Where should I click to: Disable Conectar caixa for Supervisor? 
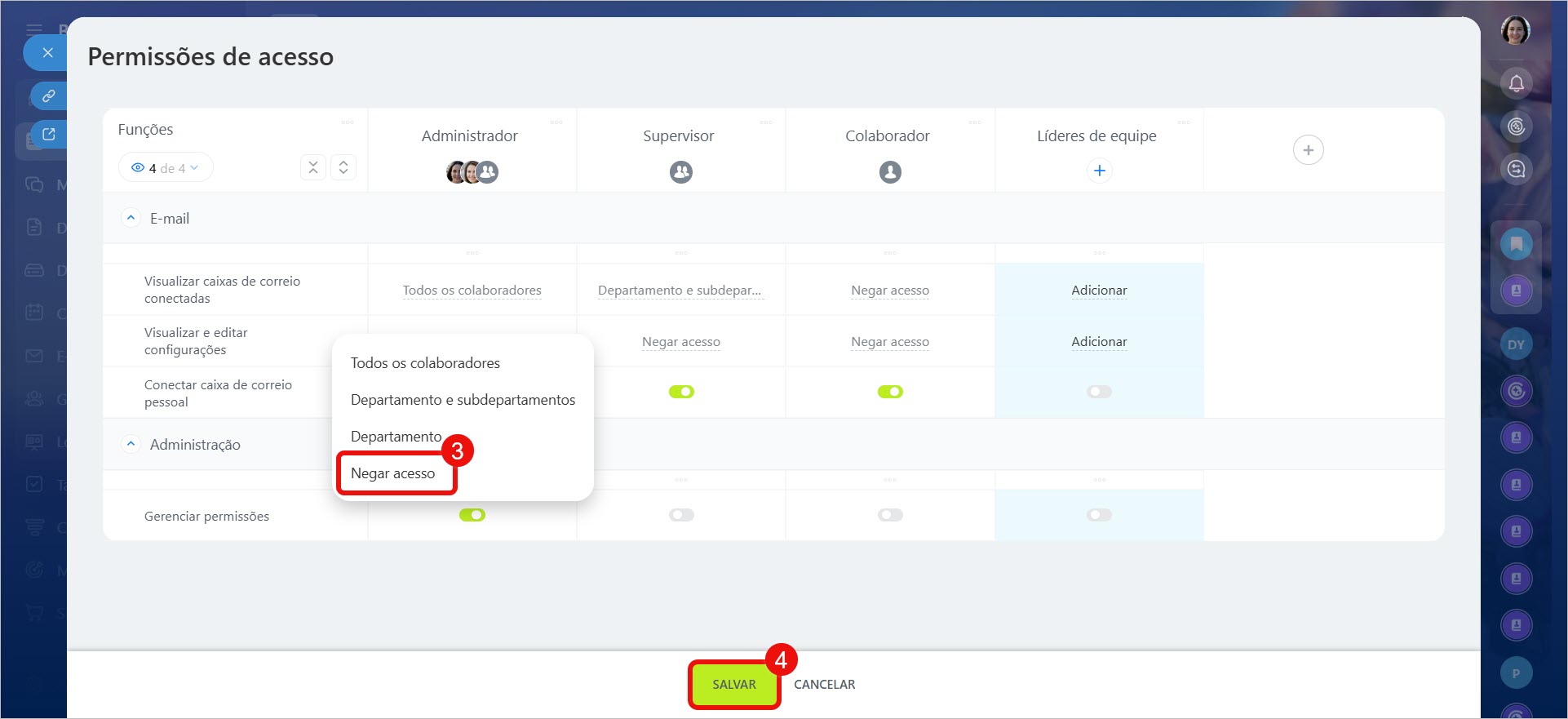[x=681, y=392]
